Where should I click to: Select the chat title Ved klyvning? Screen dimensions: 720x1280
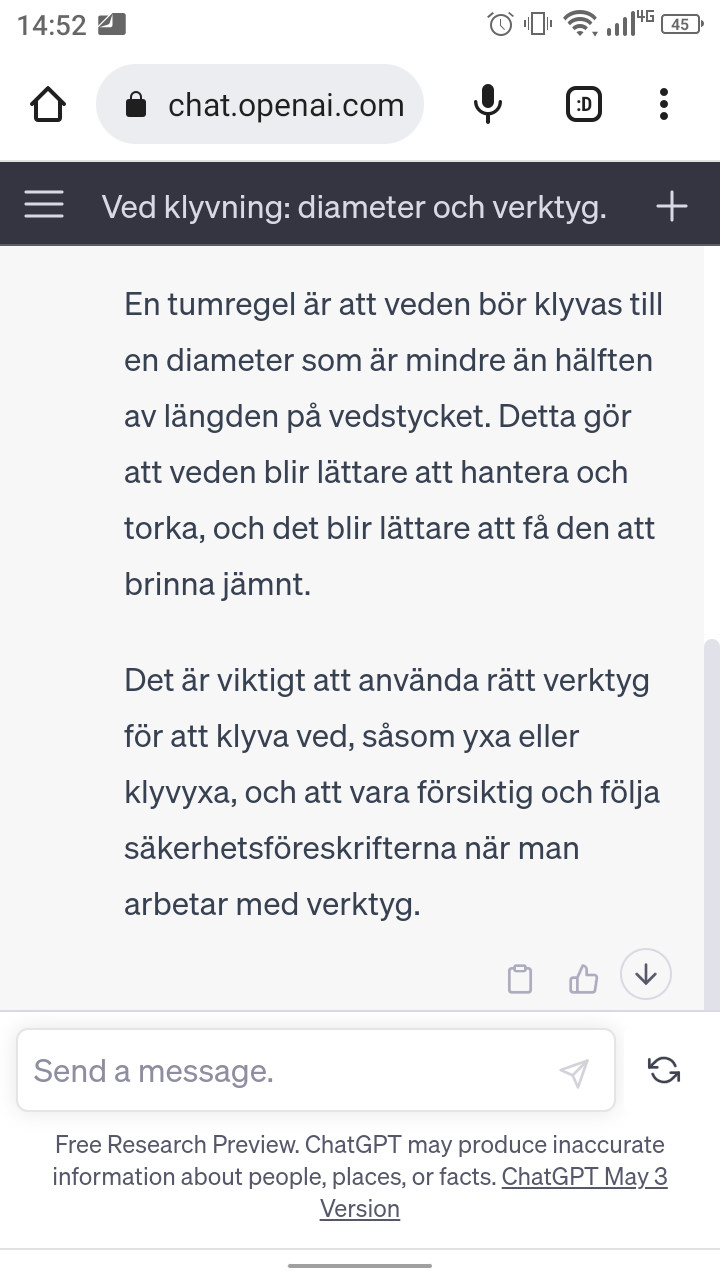point(354,207)
